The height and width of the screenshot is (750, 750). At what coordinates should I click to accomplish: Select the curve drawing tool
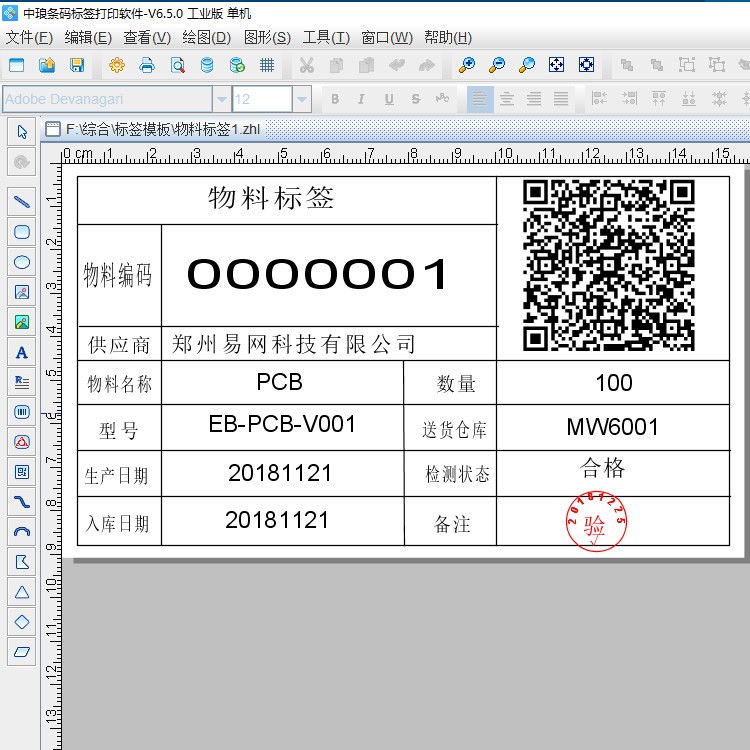pos(22,502)
